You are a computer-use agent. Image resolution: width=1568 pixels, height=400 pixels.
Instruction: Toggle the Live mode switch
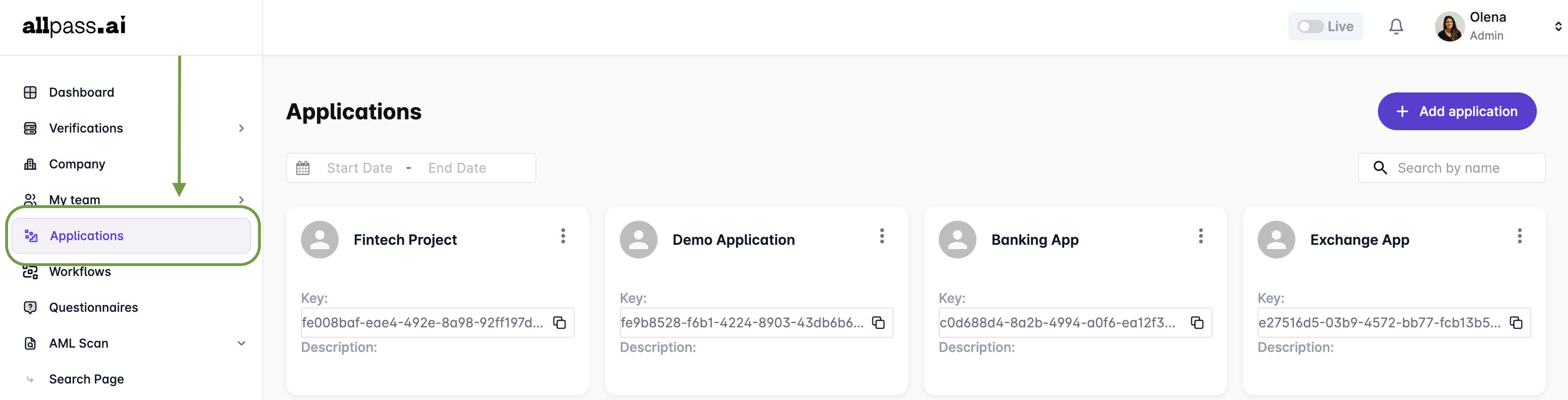[x=1310, y=26]
